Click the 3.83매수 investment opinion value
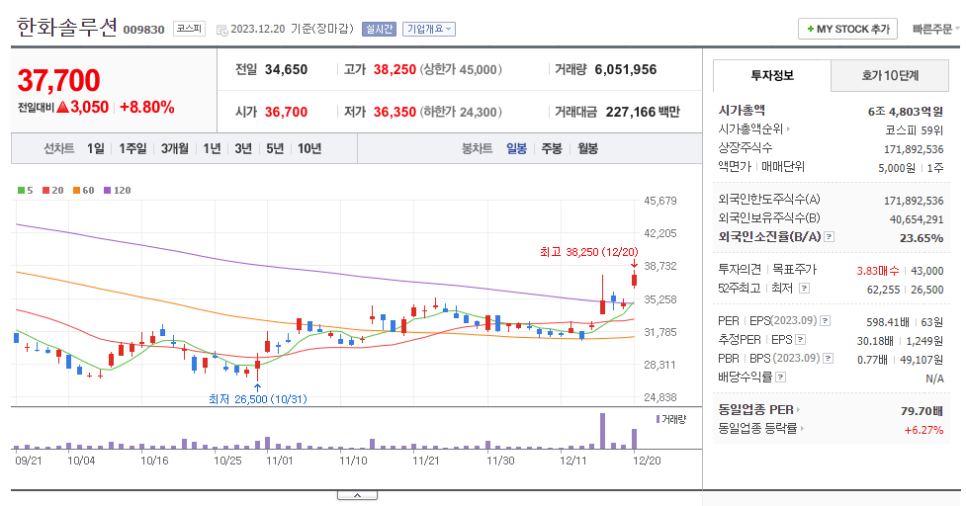The image size is (966, 506). (877, 271)
